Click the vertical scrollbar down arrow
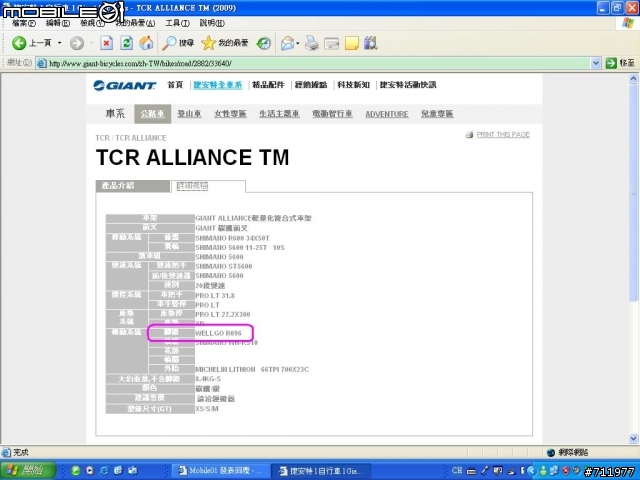Screen dimensions: 640x480 (633, 439)
